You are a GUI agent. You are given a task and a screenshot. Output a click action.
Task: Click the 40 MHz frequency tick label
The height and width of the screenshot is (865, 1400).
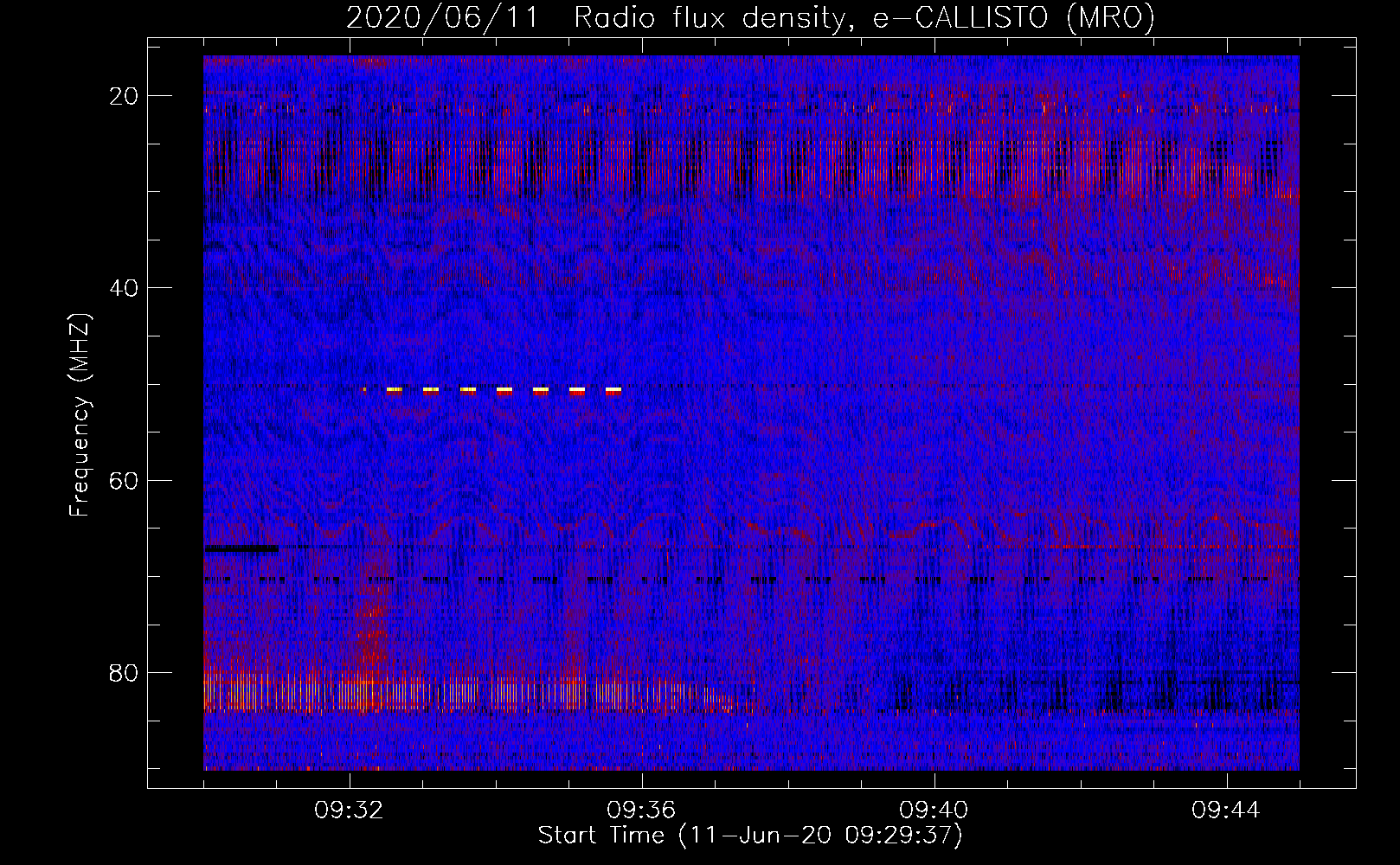125,288
